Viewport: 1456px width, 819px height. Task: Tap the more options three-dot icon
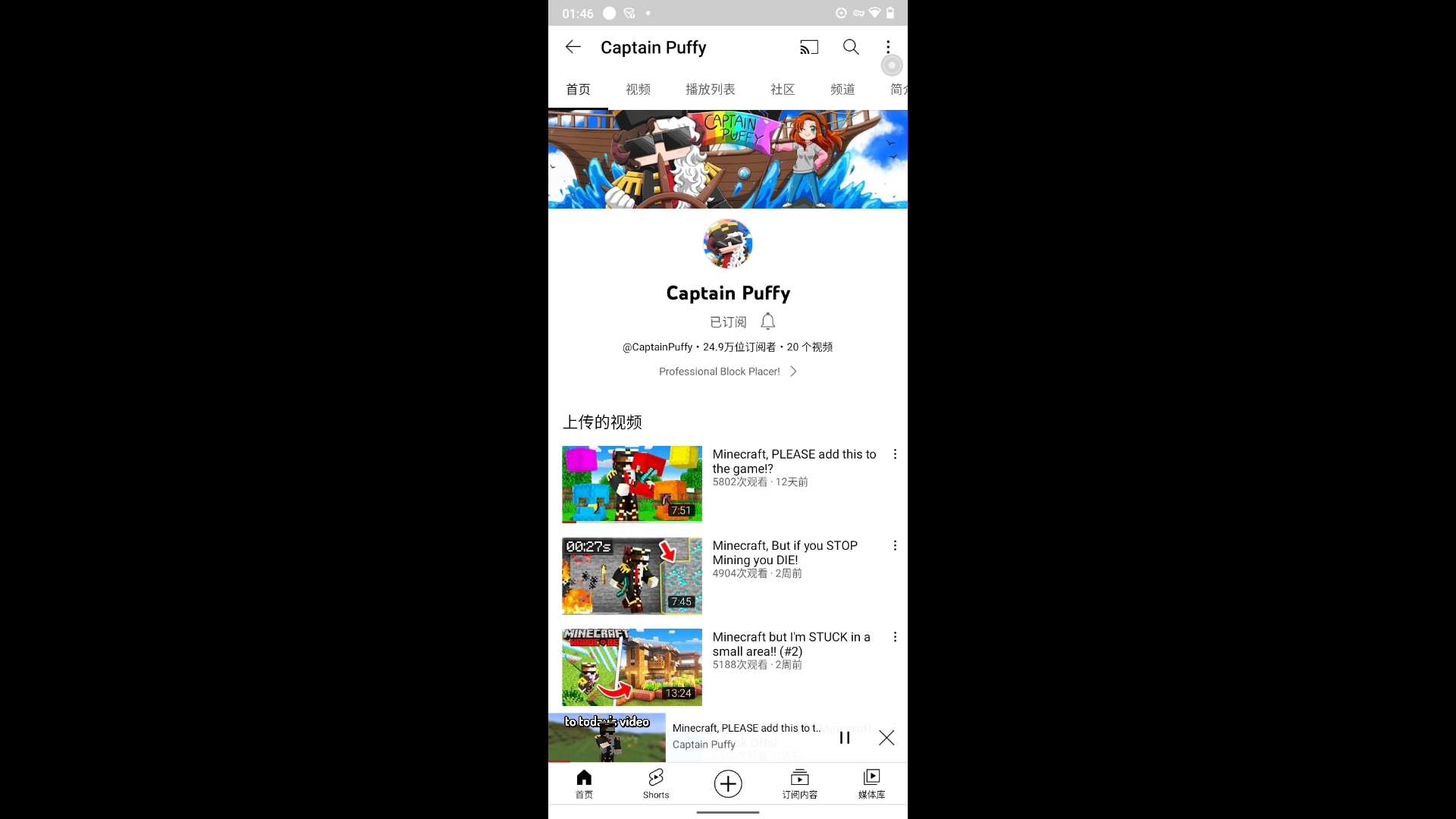[889, 47]
